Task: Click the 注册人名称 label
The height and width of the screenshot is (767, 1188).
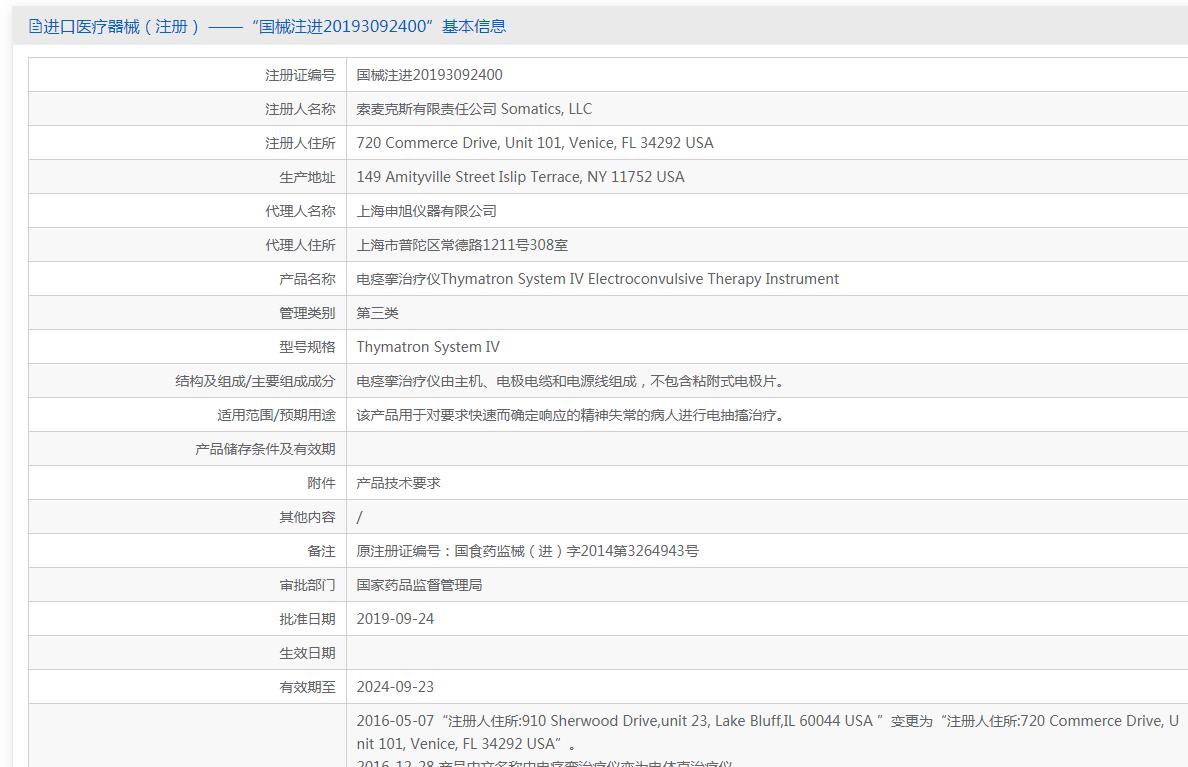Action: pos(300,109)
